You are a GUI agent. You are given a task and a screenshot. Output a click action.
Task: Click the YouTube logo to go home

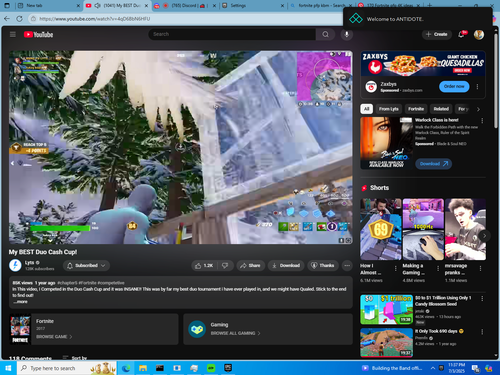point(38,34)
